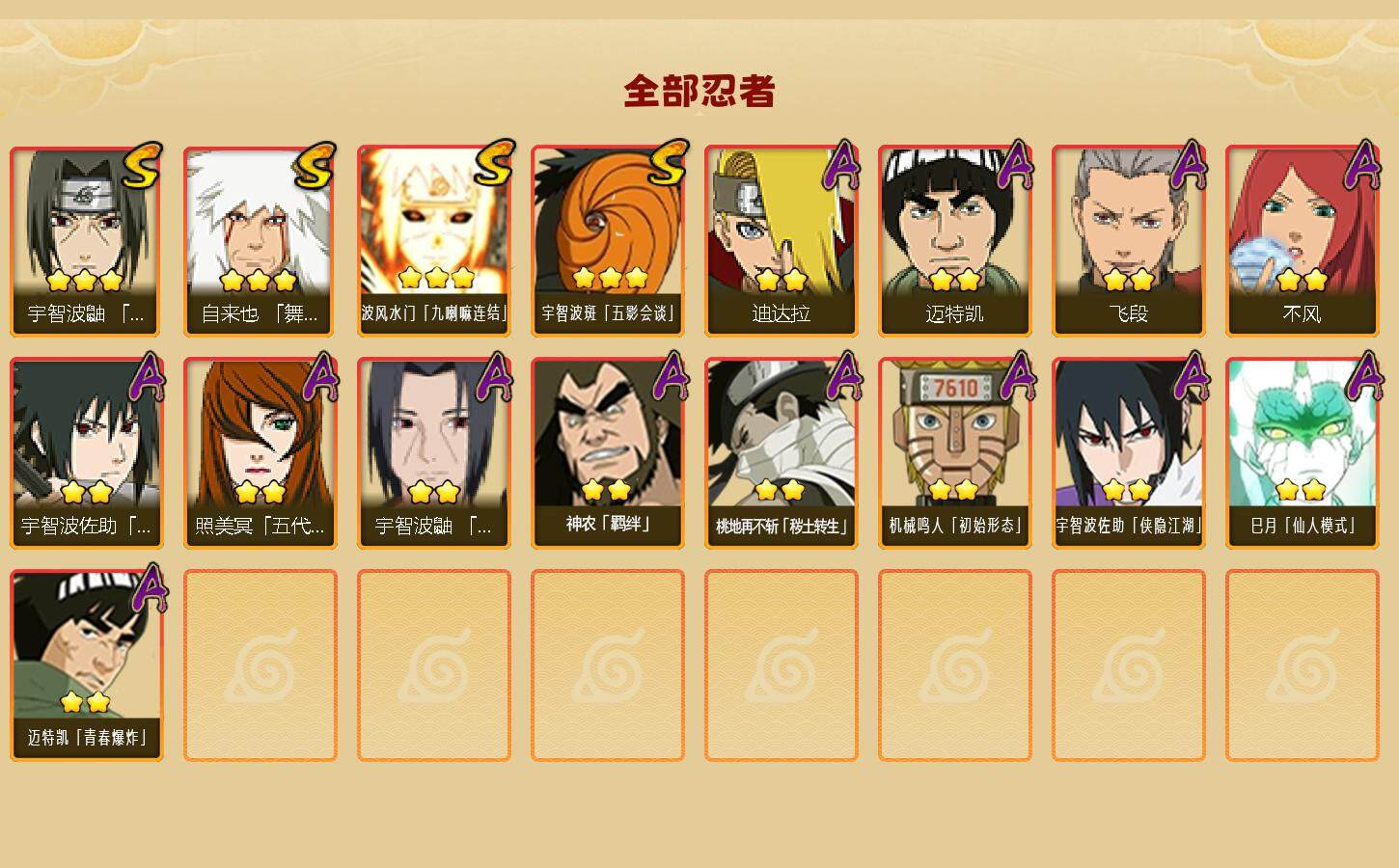
Task: Open the 迈特凯 character card
Action: pyautogui.click(x=955, y=241)
